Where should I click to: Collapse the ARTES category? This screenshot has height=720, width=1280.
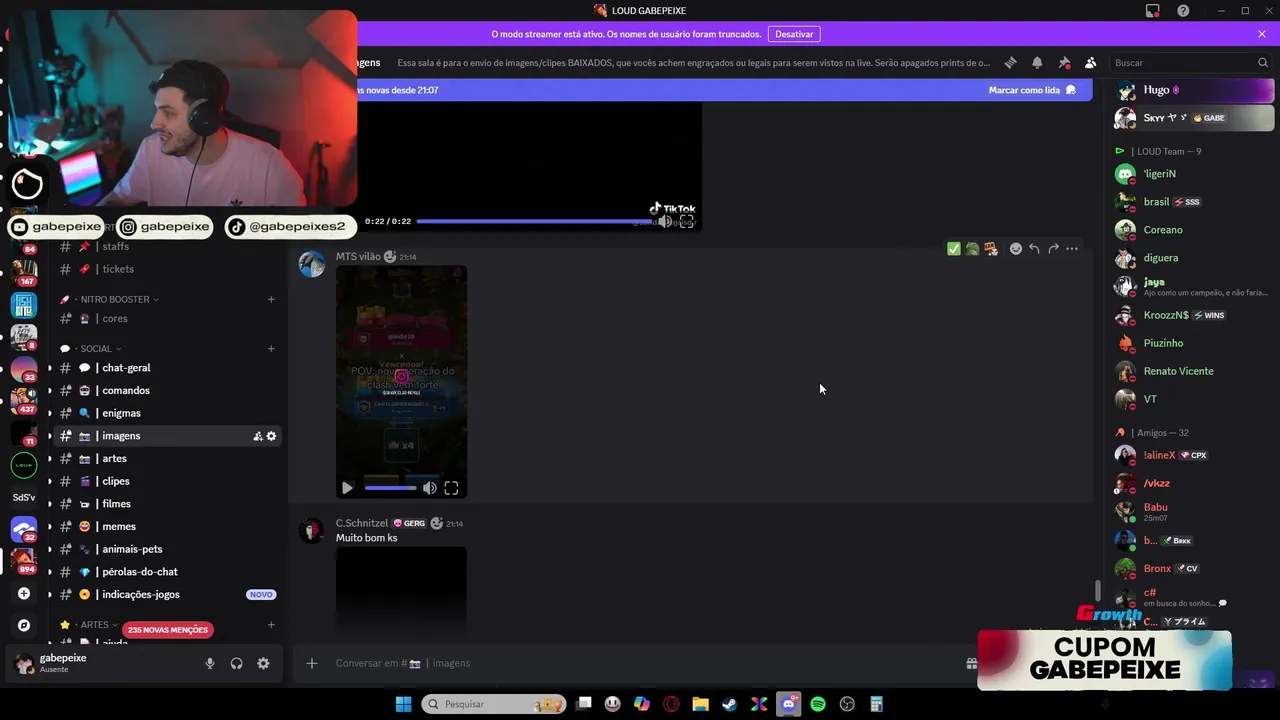pyautogui.click(x=95, y=625)
